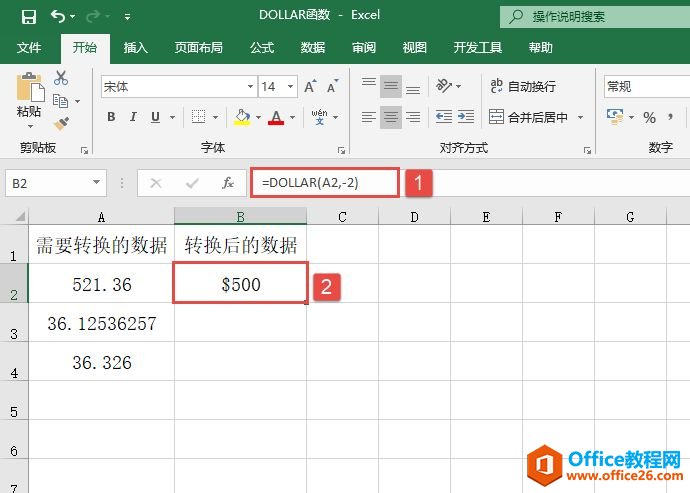
Task: Click the wén phonetic guide icon
Action: pos(319,117)
